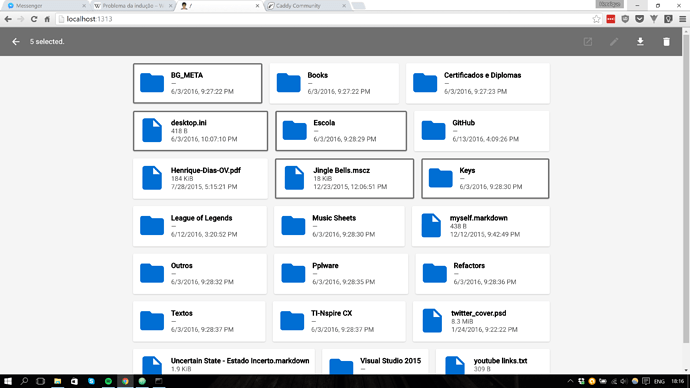Click the Outros folder icon
The width and height of the screenshot is (690, 388).
click(152, 273)
